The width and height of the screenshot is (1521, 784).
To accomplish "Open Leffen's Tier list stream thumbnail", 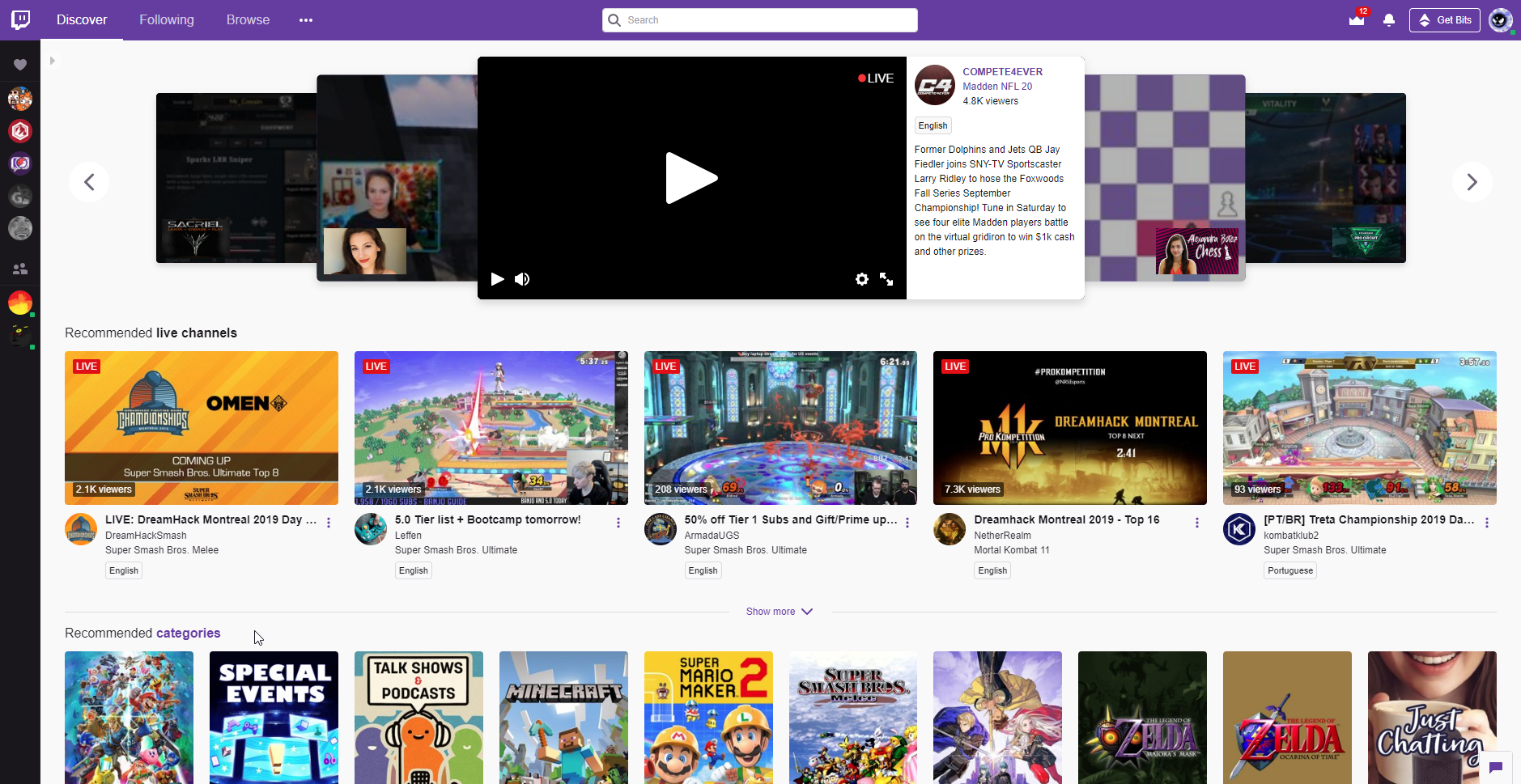I will pyautogui.click(x=491, y=428).
